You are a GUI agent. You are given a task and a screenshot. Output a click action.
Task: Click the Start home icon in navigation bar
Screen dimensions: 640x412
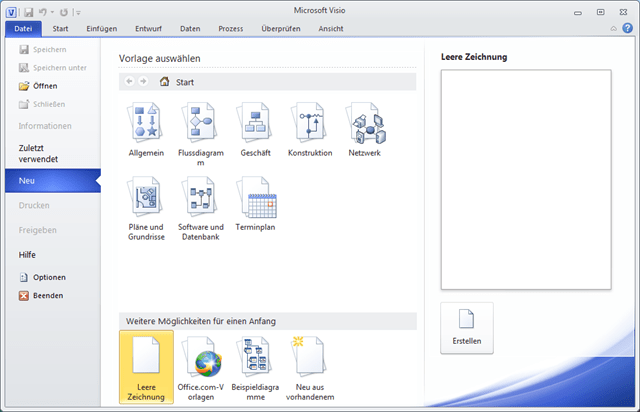164,82
